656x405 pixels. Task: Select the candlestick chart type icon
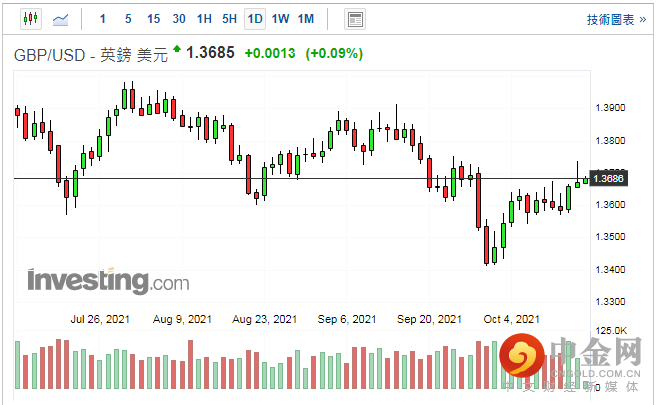point(29,19)
